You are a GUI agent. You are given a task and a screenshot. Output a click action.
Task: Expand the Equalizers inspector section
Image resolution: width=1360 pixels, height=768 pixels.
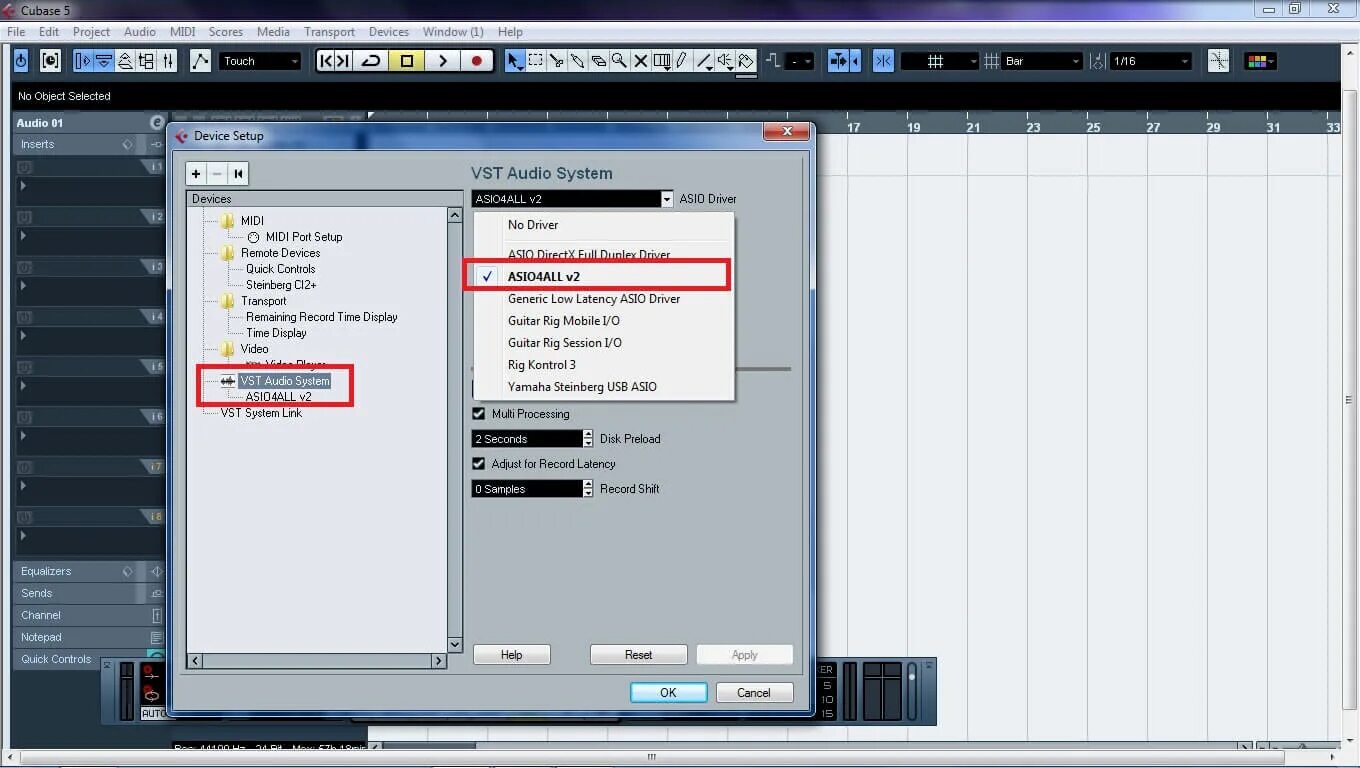[x=46, y=571]
